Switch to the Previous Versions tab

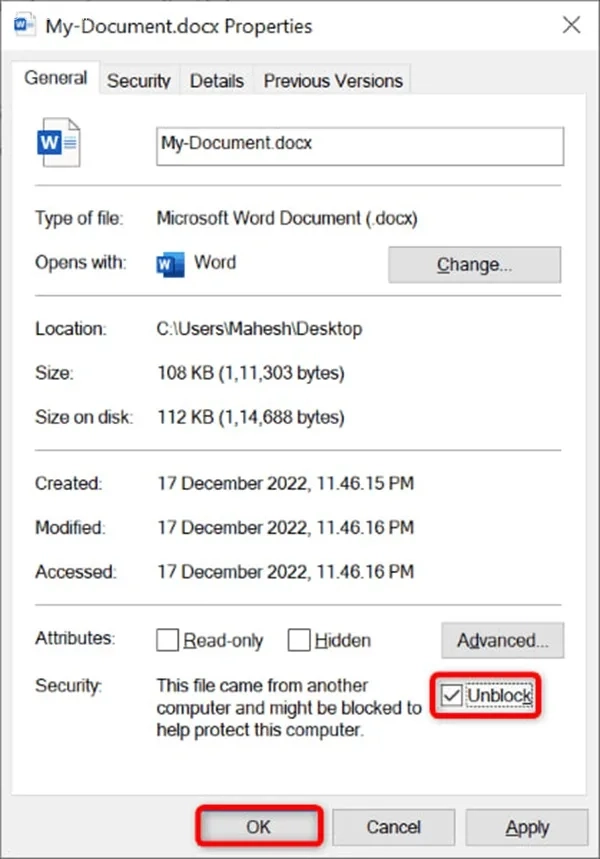click(333, 80)
